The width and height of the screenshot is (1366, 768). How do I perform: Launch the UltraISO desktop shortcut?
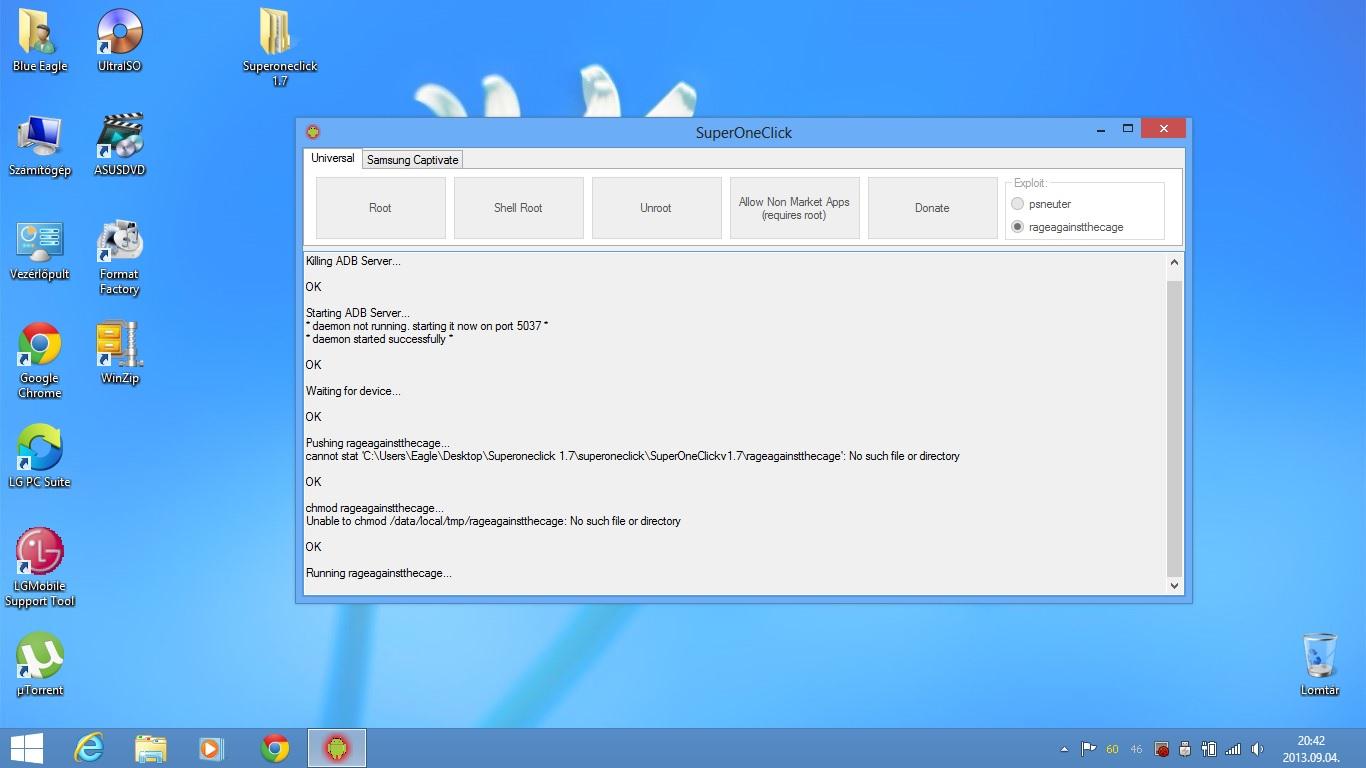(x=120, y=40)
